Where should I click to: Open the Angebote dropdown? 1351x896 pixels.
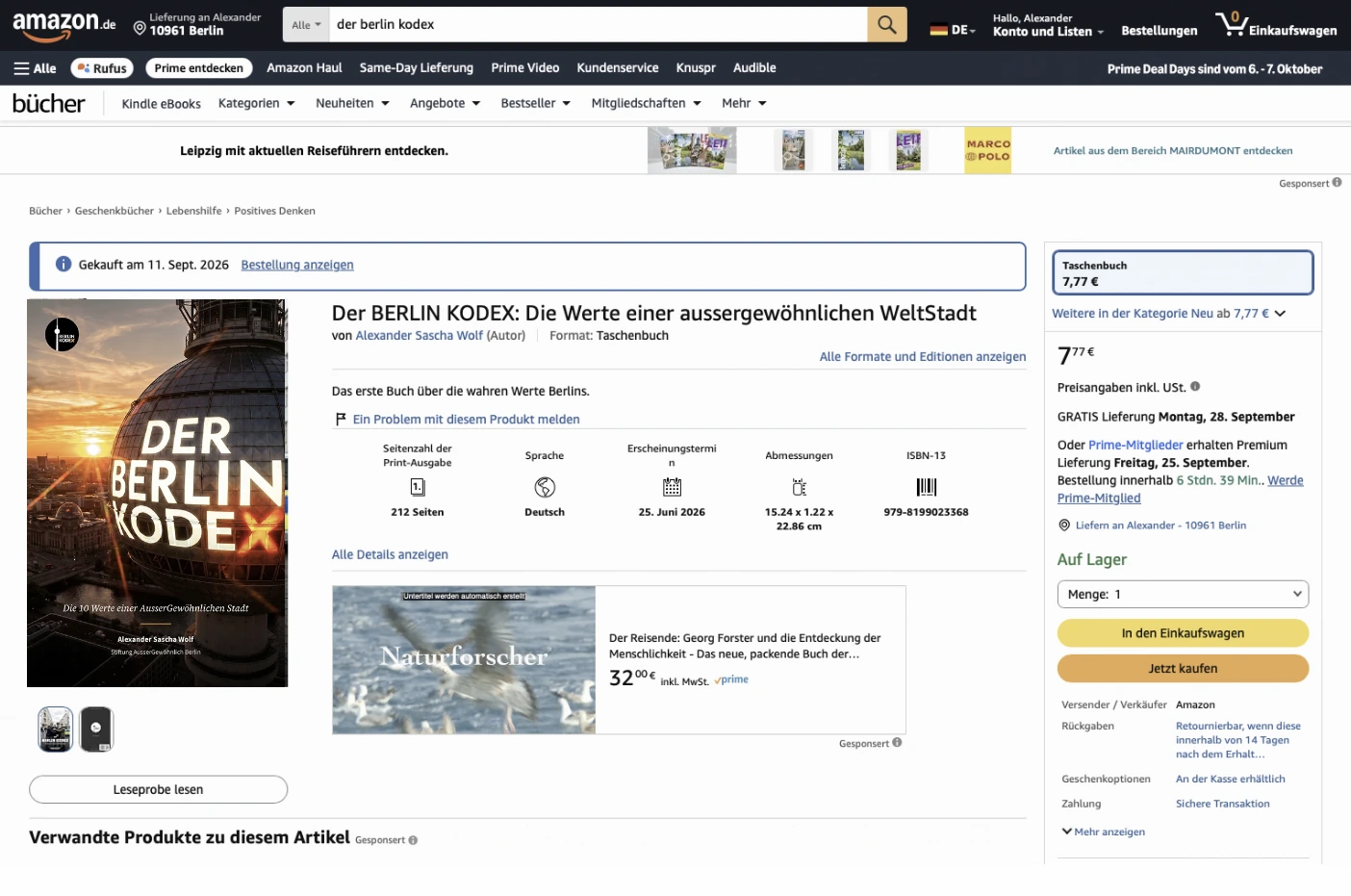coord(445,103)
